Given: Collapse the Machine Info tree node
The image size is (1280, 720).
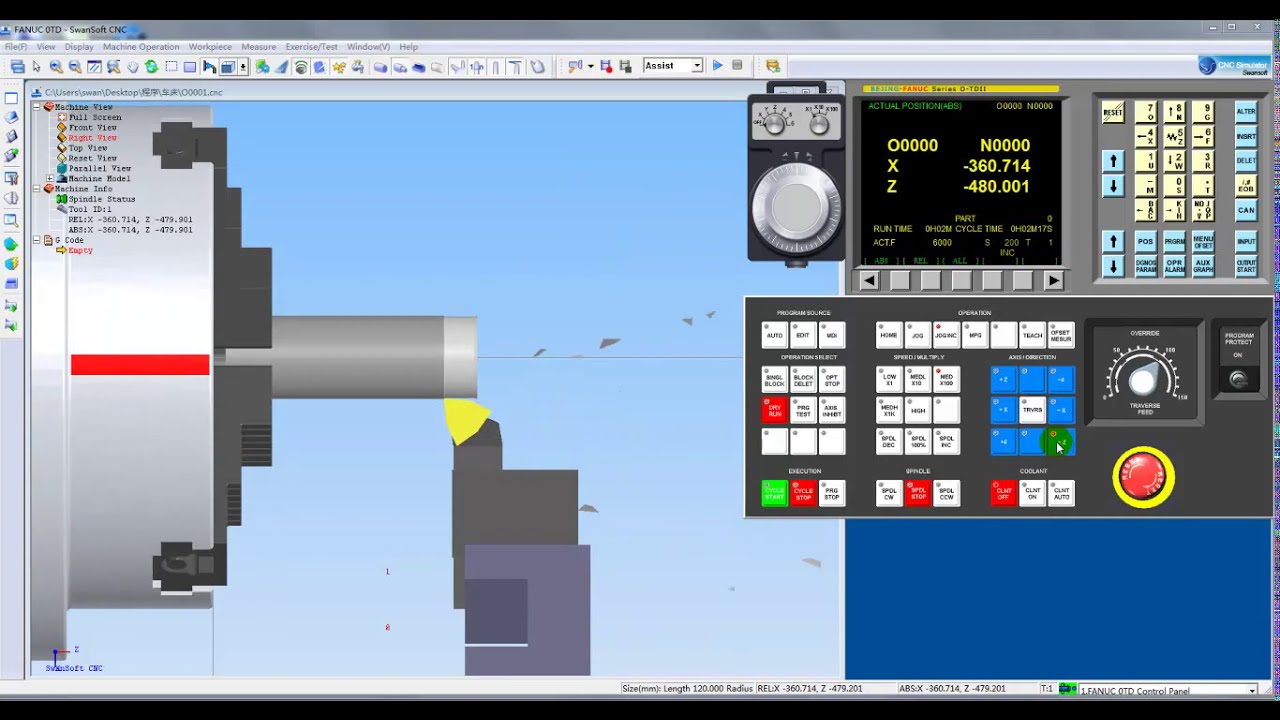Looking at the screenshot, I should [x=37, y=189].
